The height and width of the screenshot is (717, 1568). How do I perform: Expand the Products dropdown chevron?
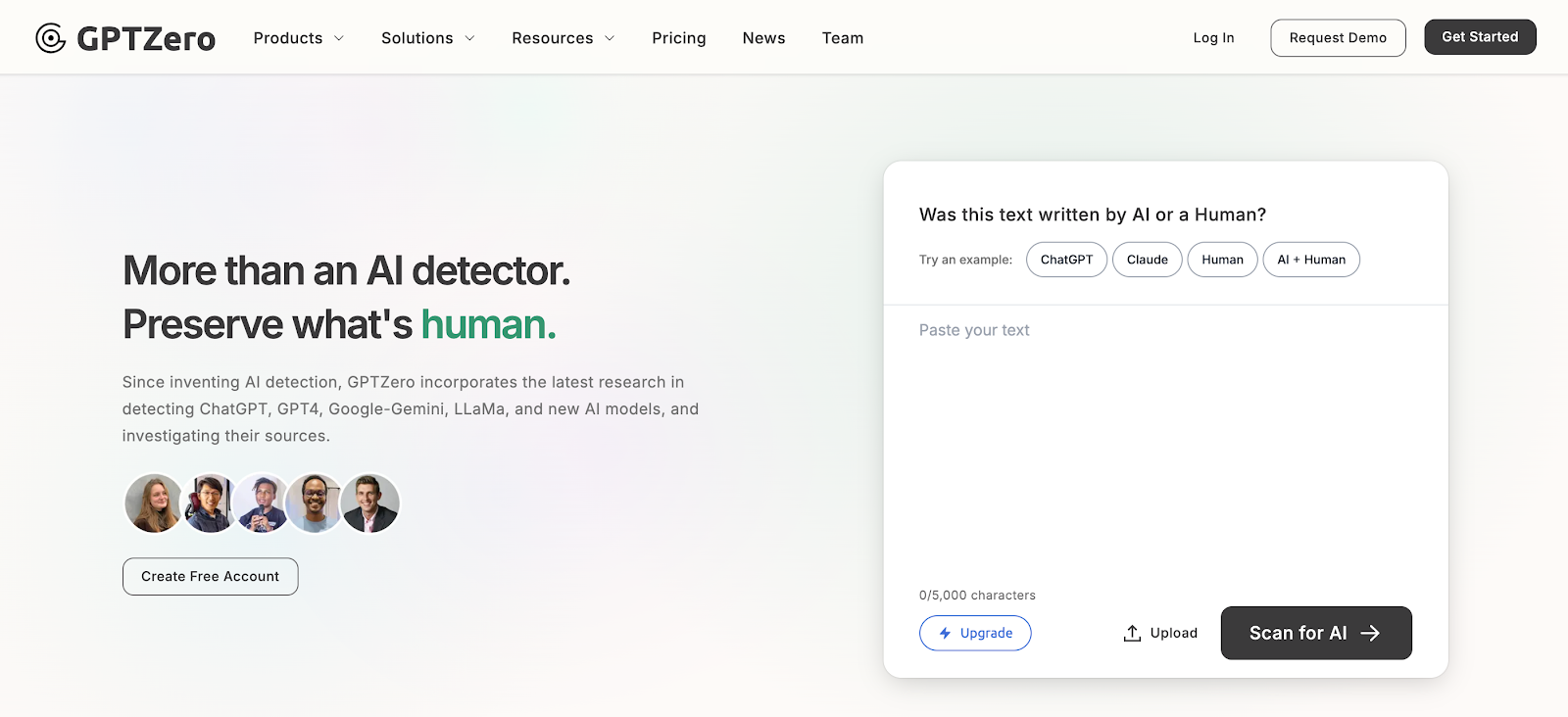click(x=339, y=38)
